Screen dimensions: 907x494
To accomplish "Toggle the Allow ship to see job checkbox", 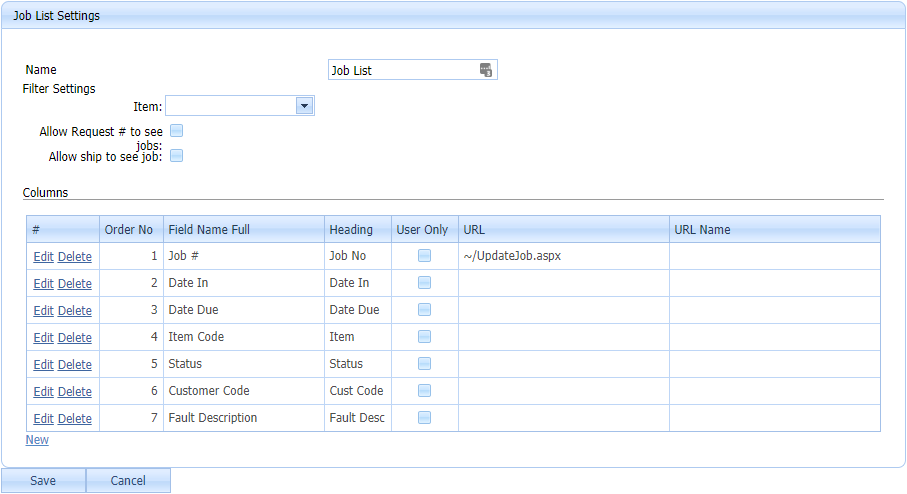I will click(177, 155).
